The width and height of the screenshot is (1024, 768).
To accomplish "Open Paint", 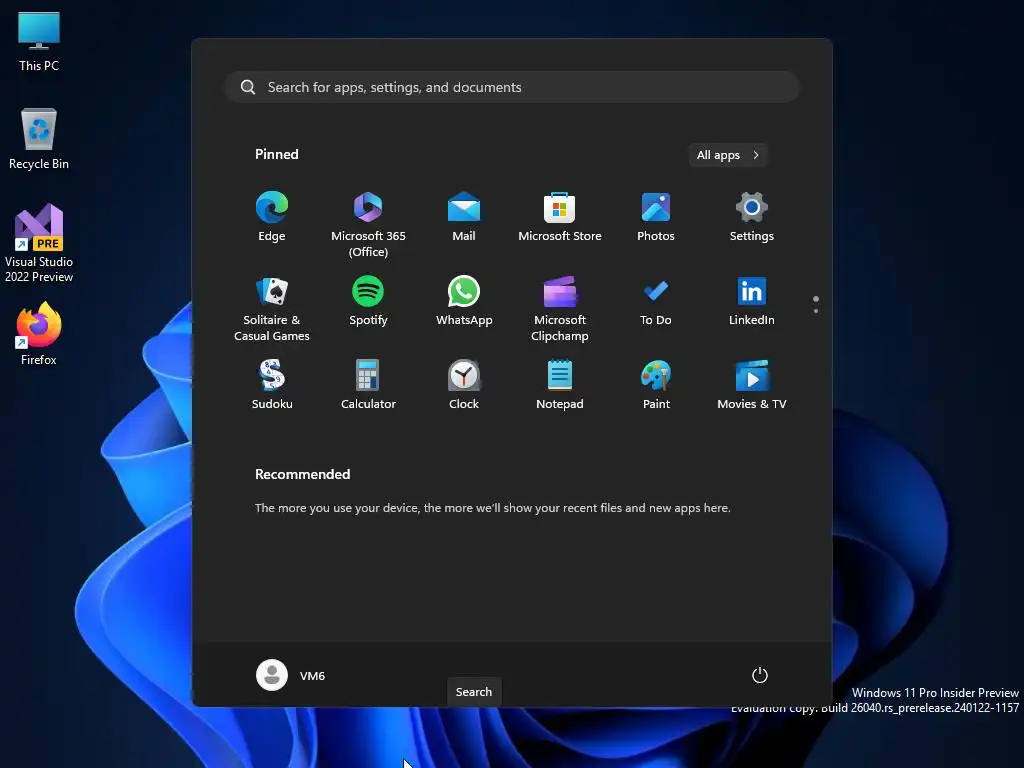I will pyautogui.click(x=656, y=385).
